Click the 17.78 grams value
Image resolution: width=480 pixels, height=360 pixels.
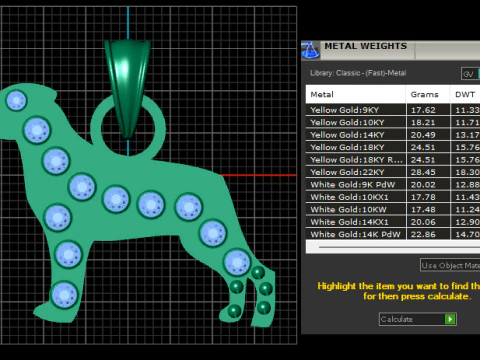coord(423,197)
